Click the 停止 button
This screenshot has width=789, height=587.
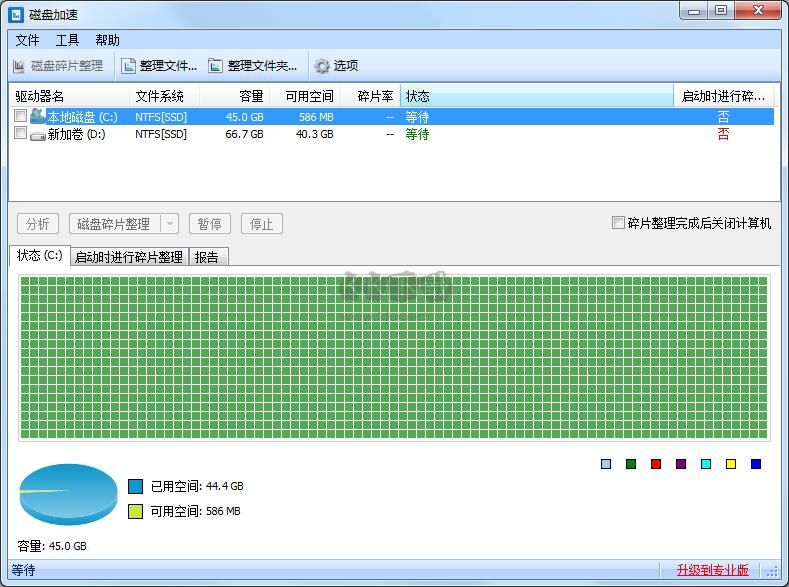(262, 224)
